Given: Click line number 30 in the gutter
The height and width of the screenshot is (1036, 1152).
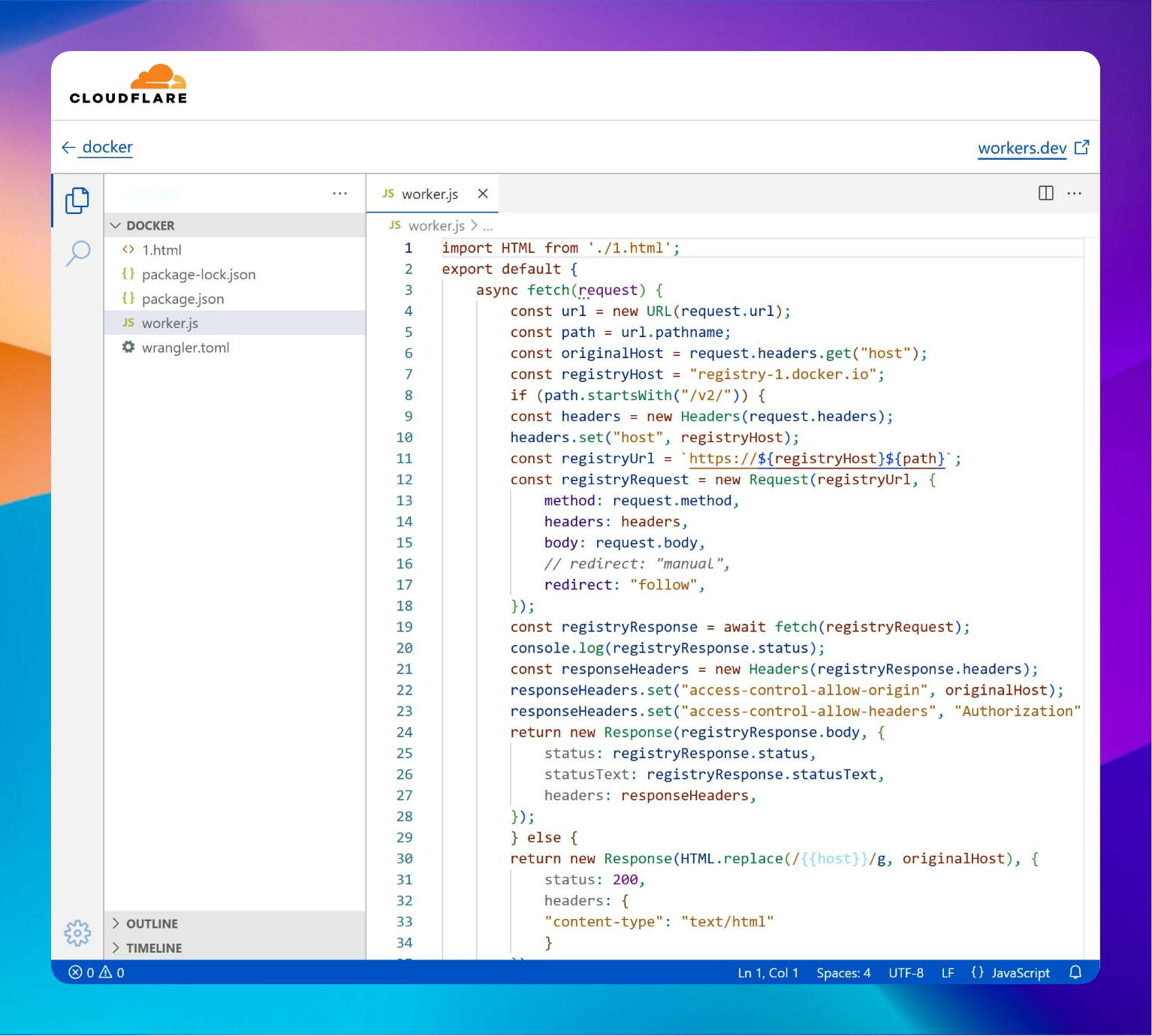Looking at the screenshot, I should 404,858.
